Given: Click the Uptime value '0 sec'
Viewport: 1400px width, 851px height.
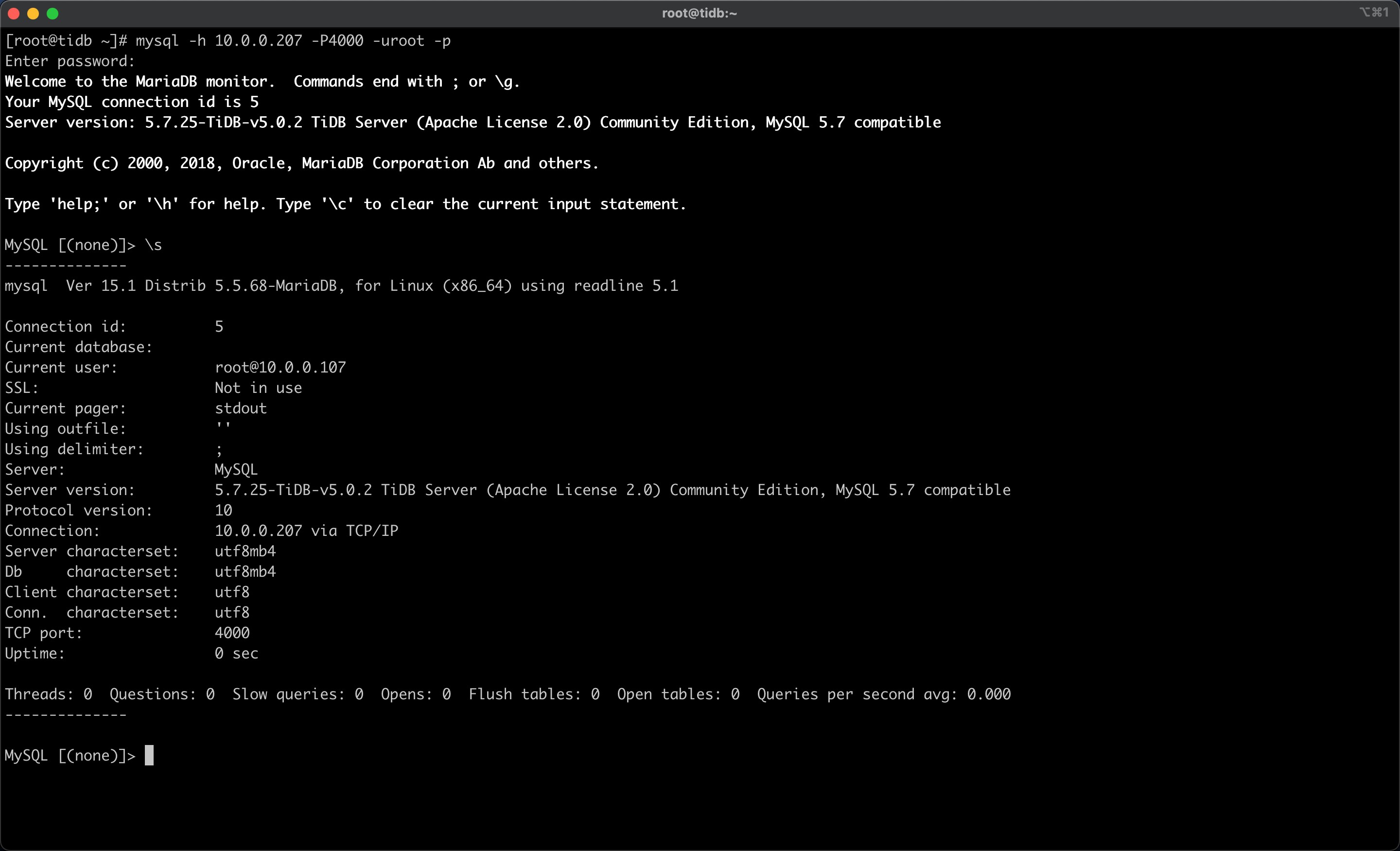Looking at the screenshot, I should point(236,655).
